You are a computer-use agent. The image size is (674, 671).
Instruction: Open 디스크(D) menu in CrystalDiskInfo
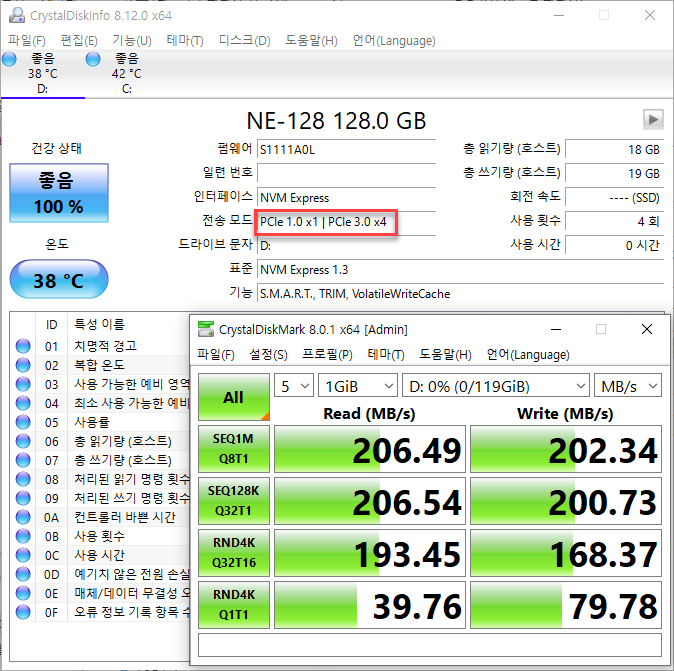[x=245, y=40]
